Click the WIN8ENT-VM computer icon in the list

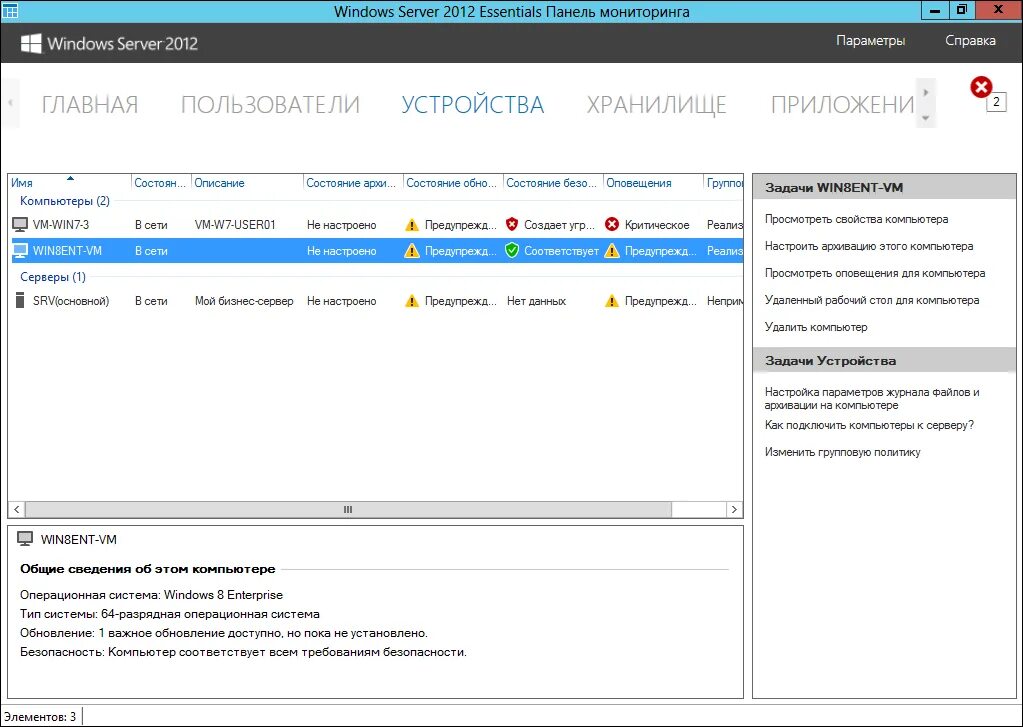coord(20,251)
